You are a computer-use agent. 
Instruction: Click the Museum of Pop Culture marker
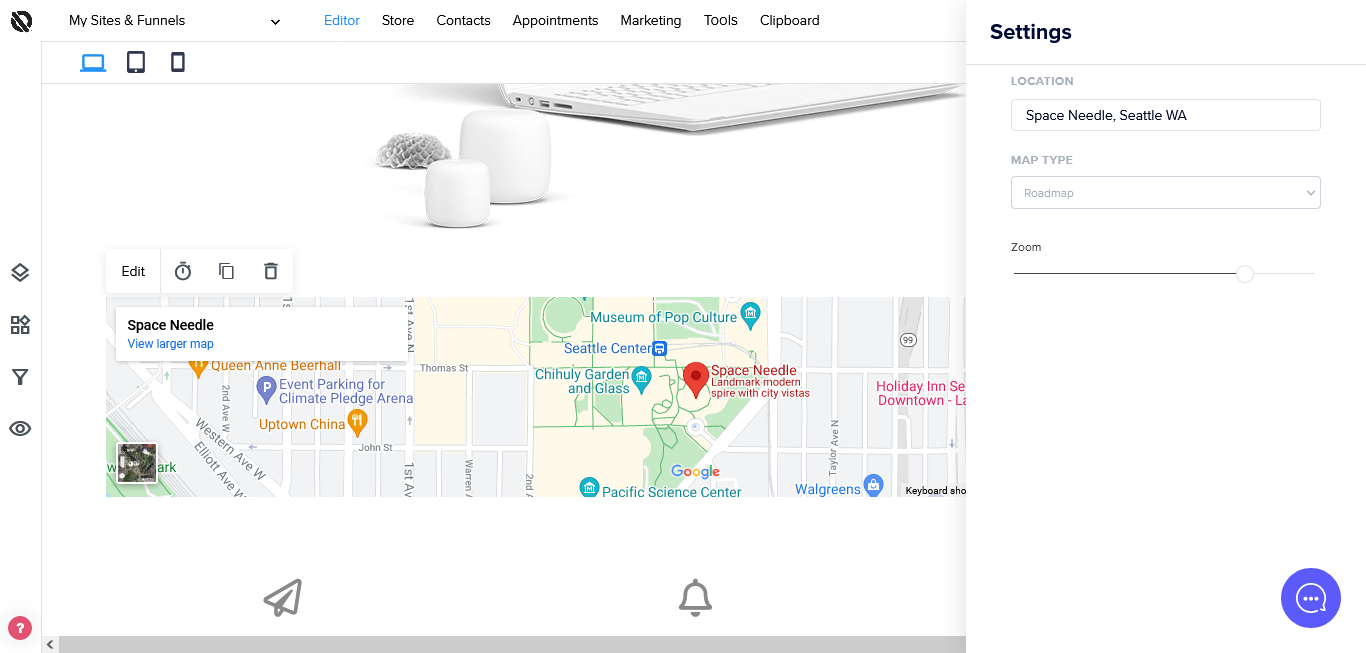tap(752, 317)
